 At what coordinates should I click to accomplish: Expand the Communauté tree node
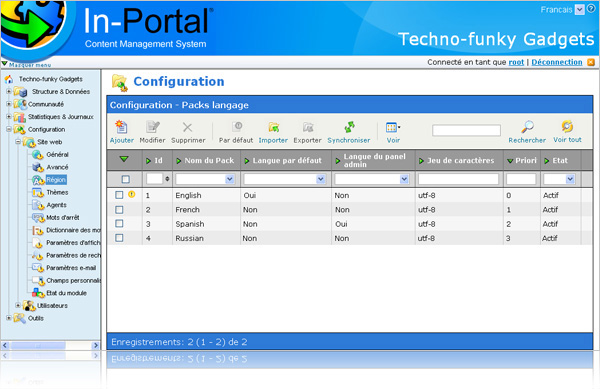tap(8, 104)
